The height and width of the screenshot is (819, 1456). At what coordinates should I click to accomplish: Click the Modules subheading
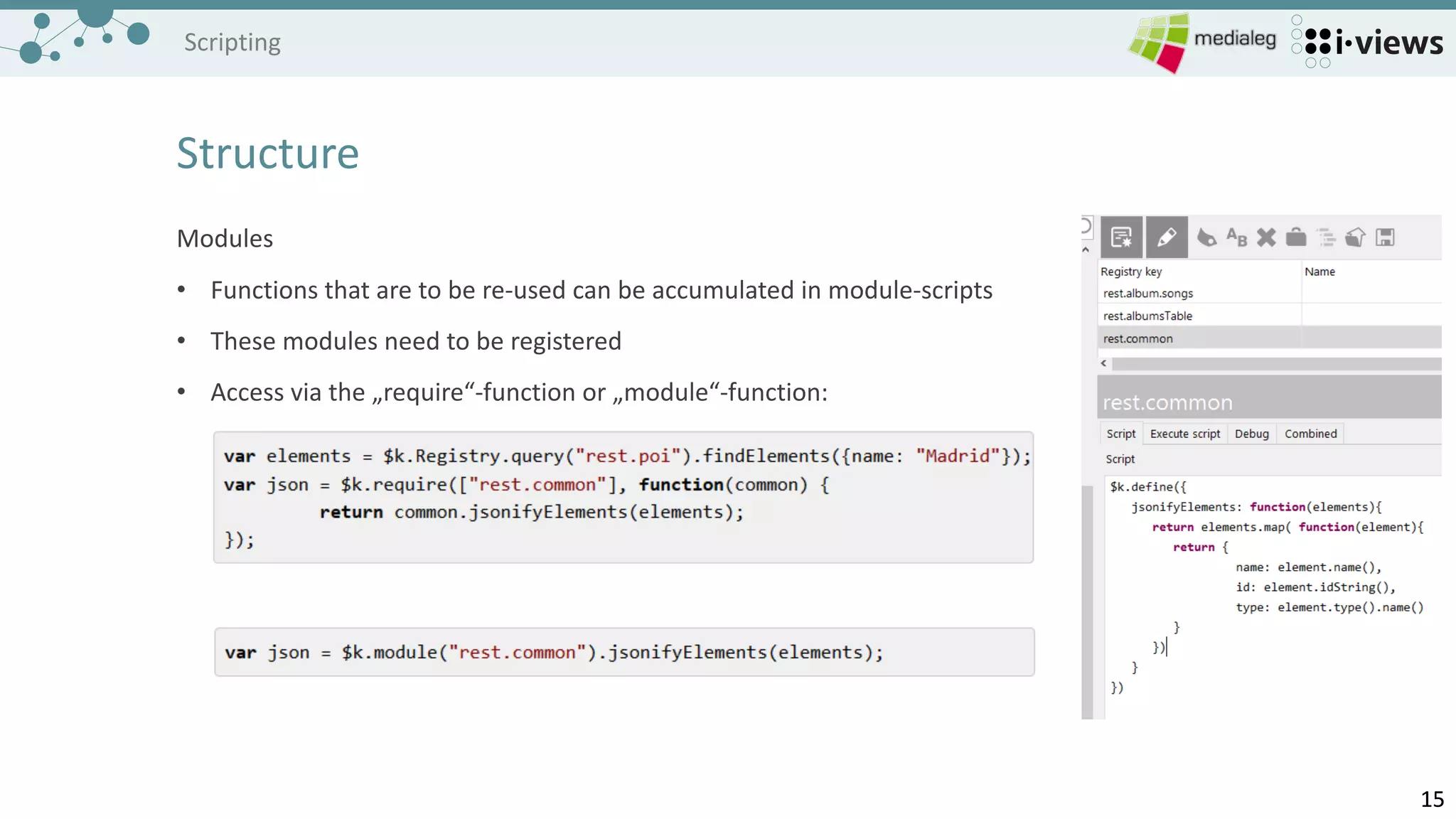[225, 238]
